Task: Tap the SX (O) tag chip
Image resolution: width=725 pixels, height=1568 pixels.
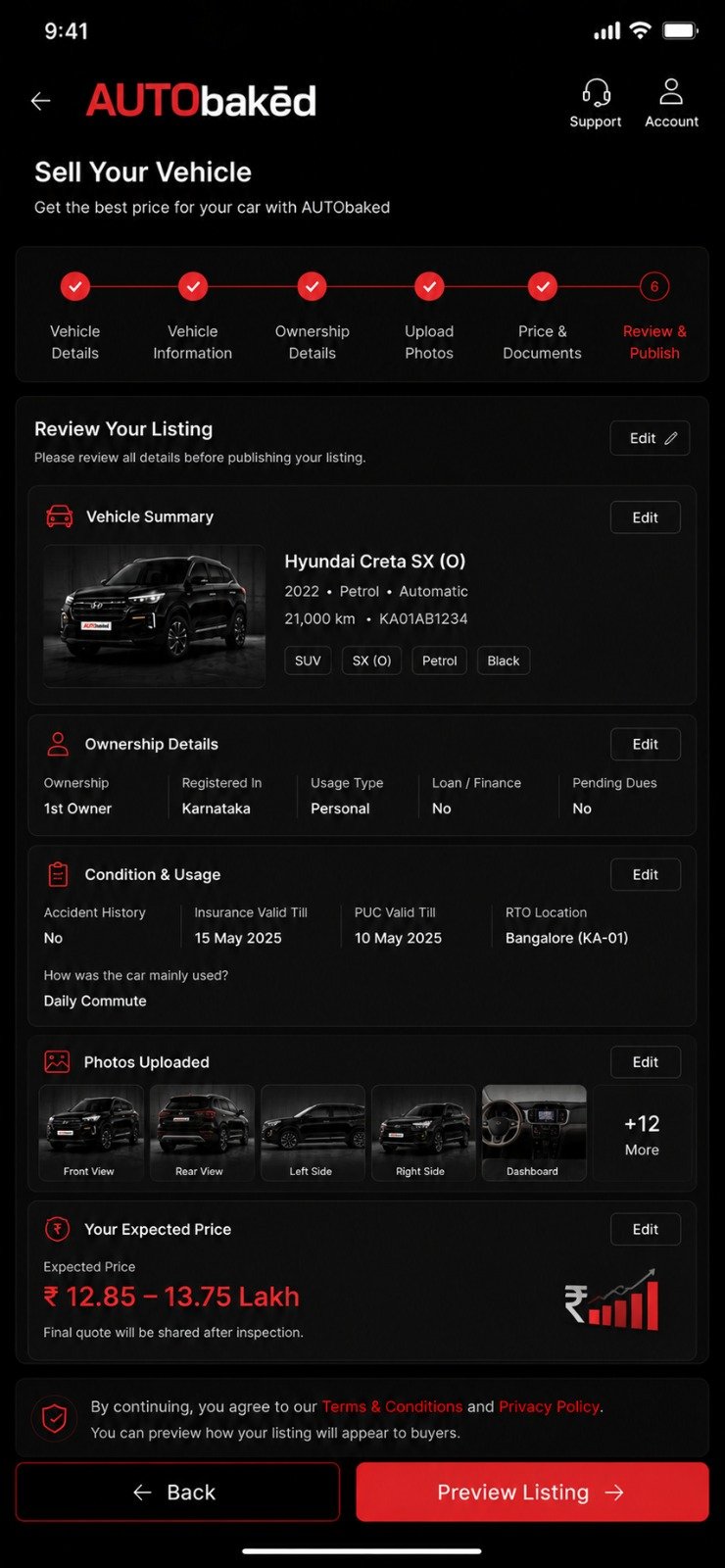Action: point(371,661)
